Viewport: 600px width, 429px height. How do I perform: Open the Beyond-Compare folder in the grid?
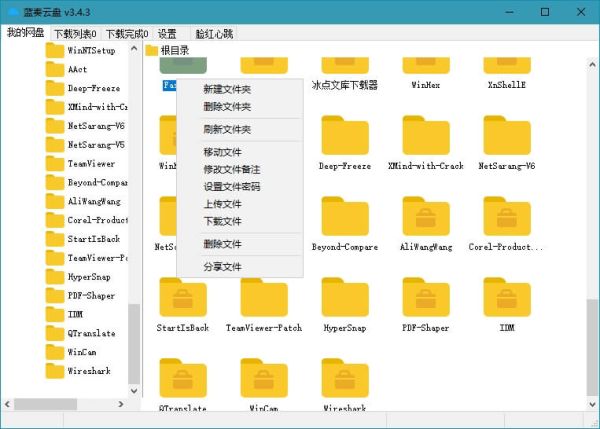pyautogui.click(x=345, y=224)
